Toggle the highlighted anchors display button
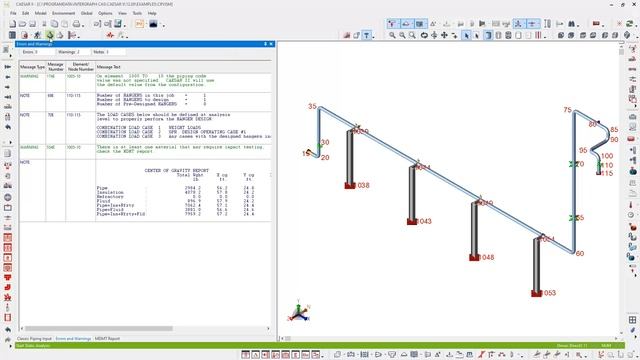This screenshot has width=640, height=360. [x=420, y=24]
